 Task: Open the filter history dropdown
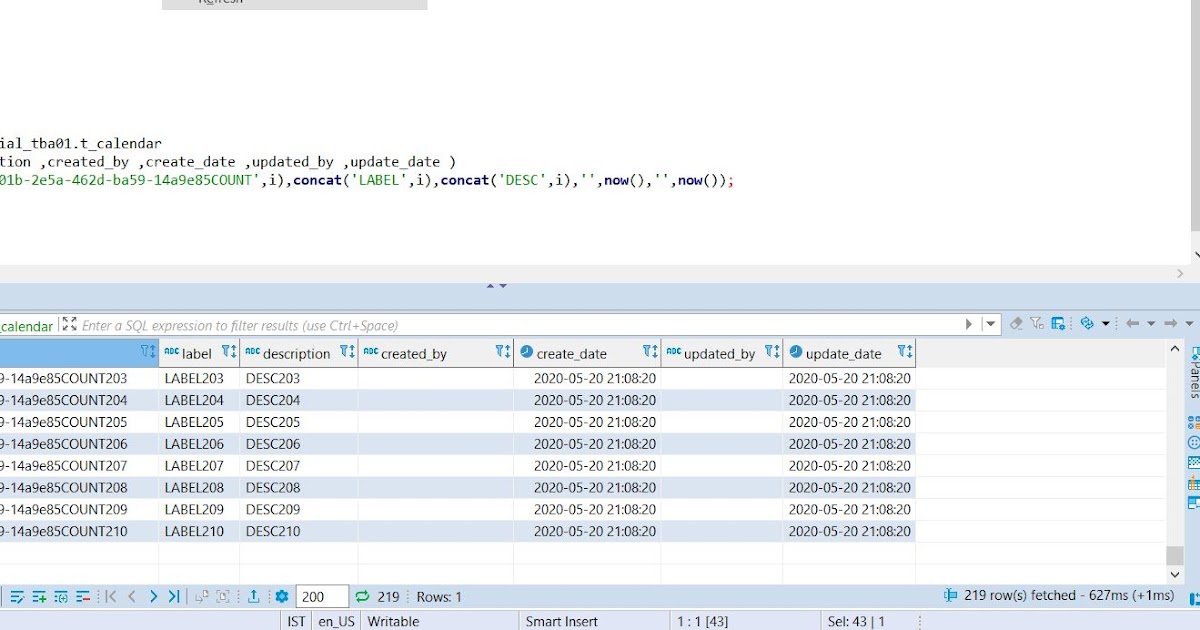(x=991, y=325)
